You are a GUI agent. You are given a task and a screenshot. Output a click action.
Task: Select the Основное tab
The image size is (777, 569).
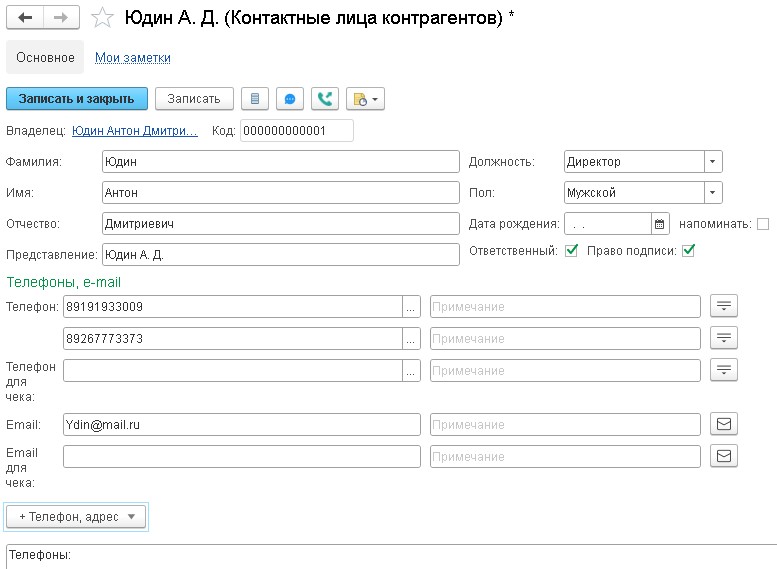point(45,58)
